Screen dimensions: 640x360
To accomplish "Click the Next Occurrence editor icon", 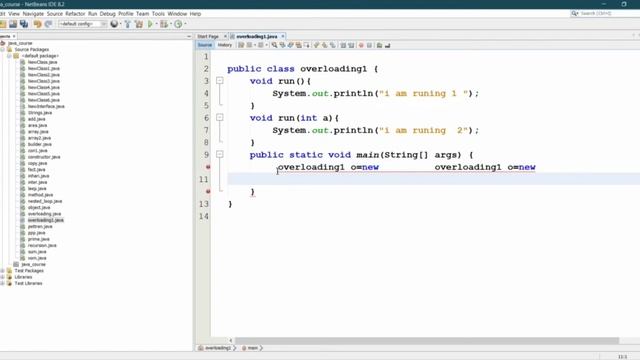I will pos(290,45).
